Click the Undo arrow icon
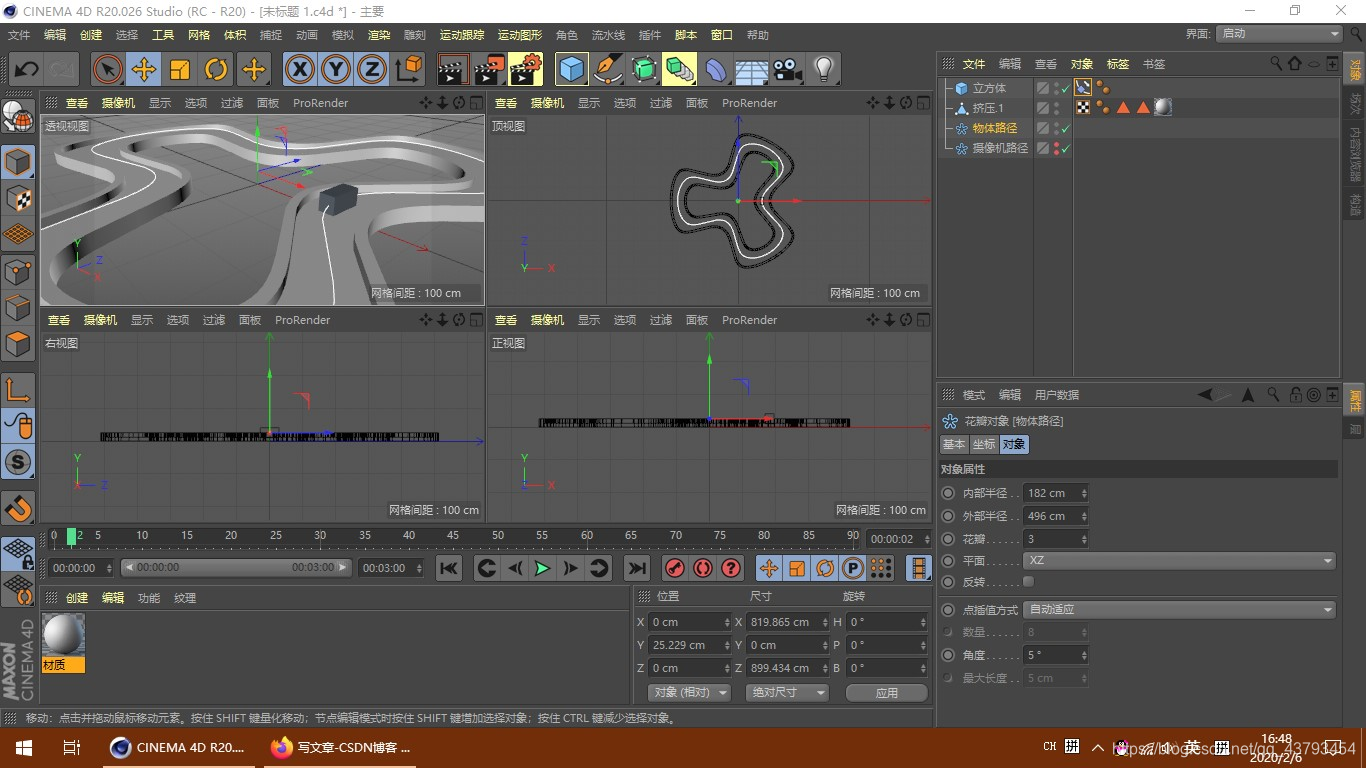This screenshot has width=1366, height=768. coord(27,69)
